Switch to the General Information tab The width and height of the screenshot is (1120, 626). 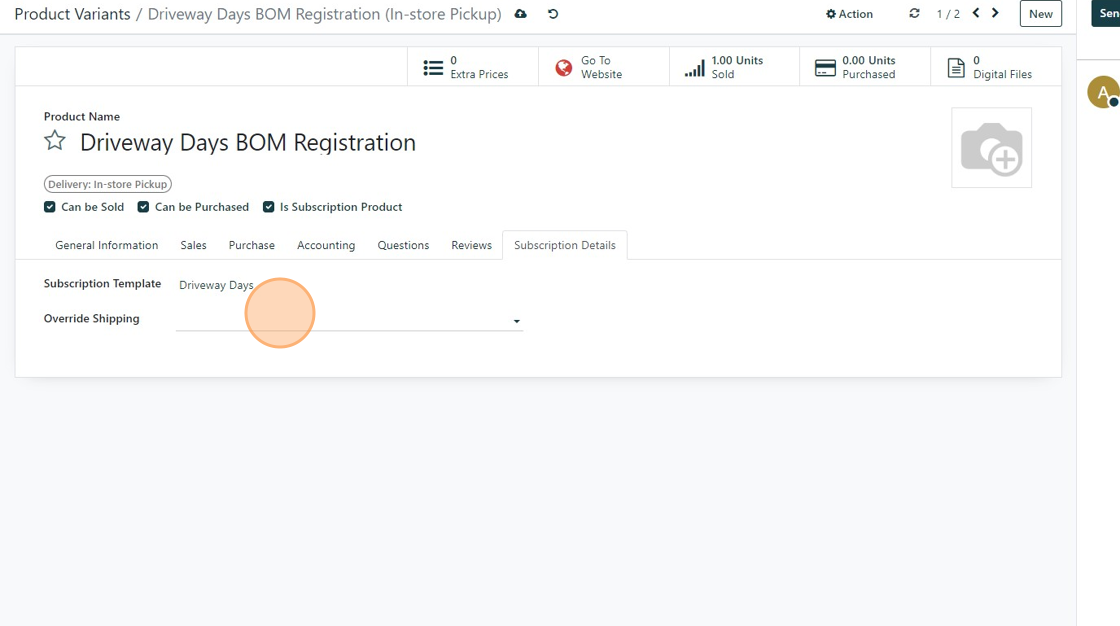pos(106,245)
